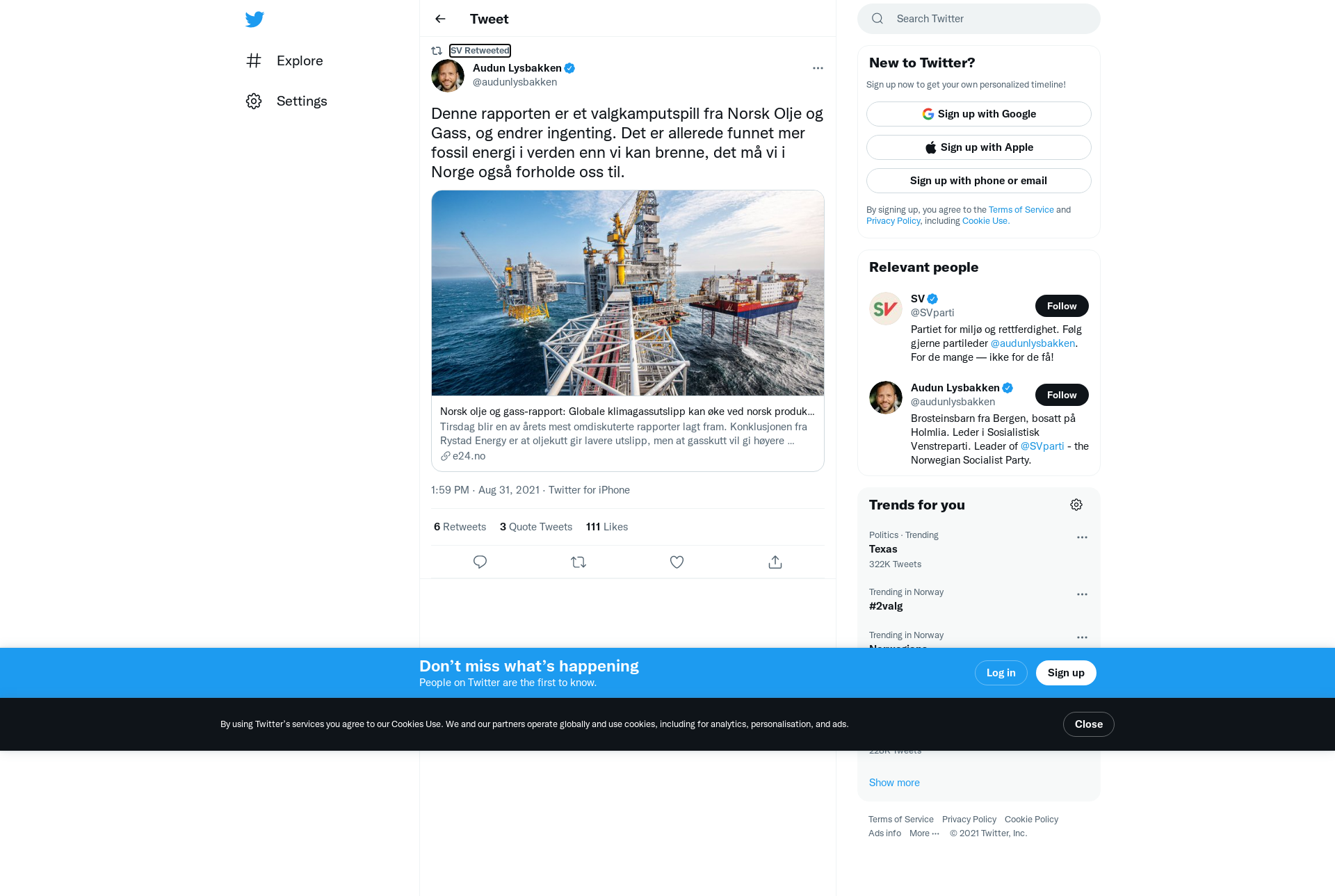Expand more options for the #2valg trend
This screenshot has height=896, width=1335.
1082,594
